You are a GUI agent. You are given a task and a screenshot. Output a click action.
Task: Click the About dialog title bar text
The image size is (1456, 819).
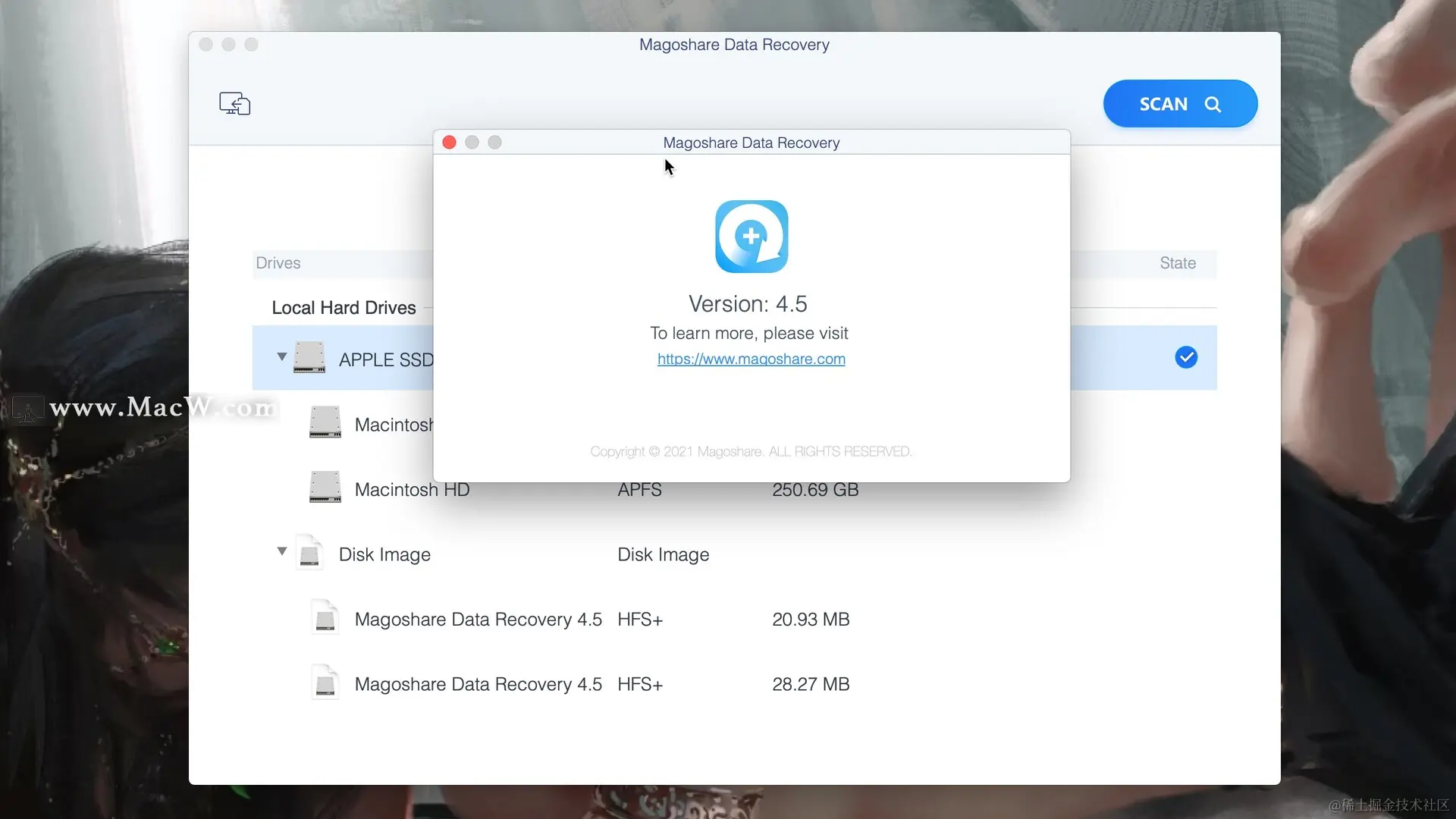click(751, 143)
